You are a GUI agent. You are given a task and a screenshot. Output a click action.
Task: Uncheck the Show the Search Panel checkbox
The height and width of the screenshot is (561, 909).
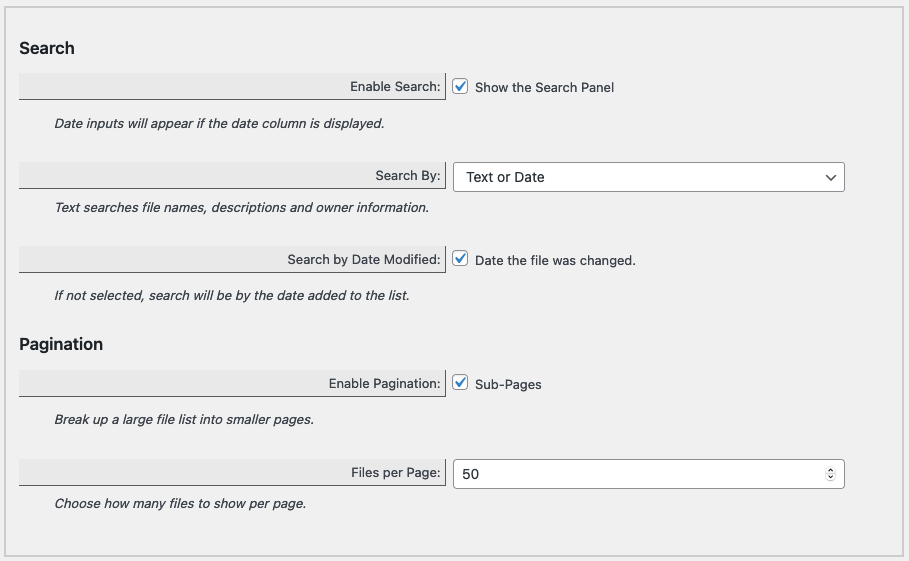460,86
